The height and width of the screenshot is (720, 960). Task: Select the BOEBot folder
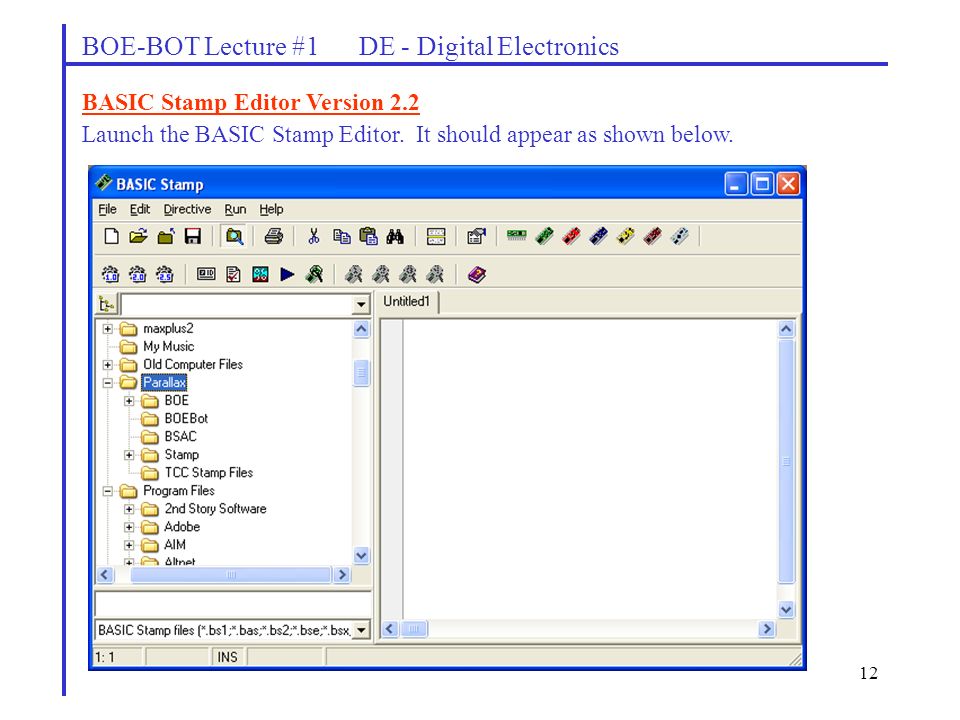[186, 419]
